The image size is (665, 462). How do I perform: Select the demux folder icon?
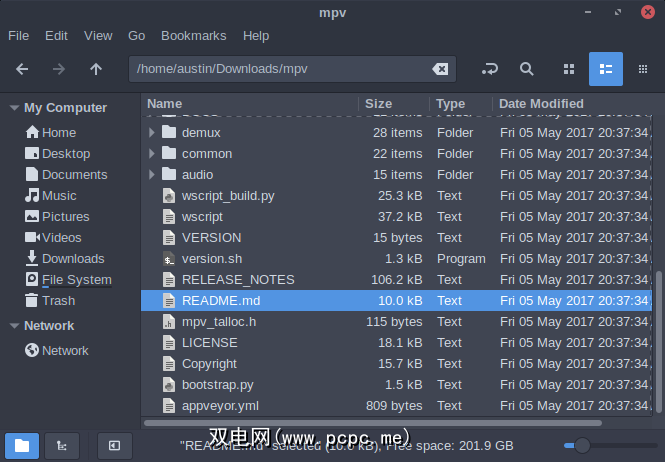point(169,132)
